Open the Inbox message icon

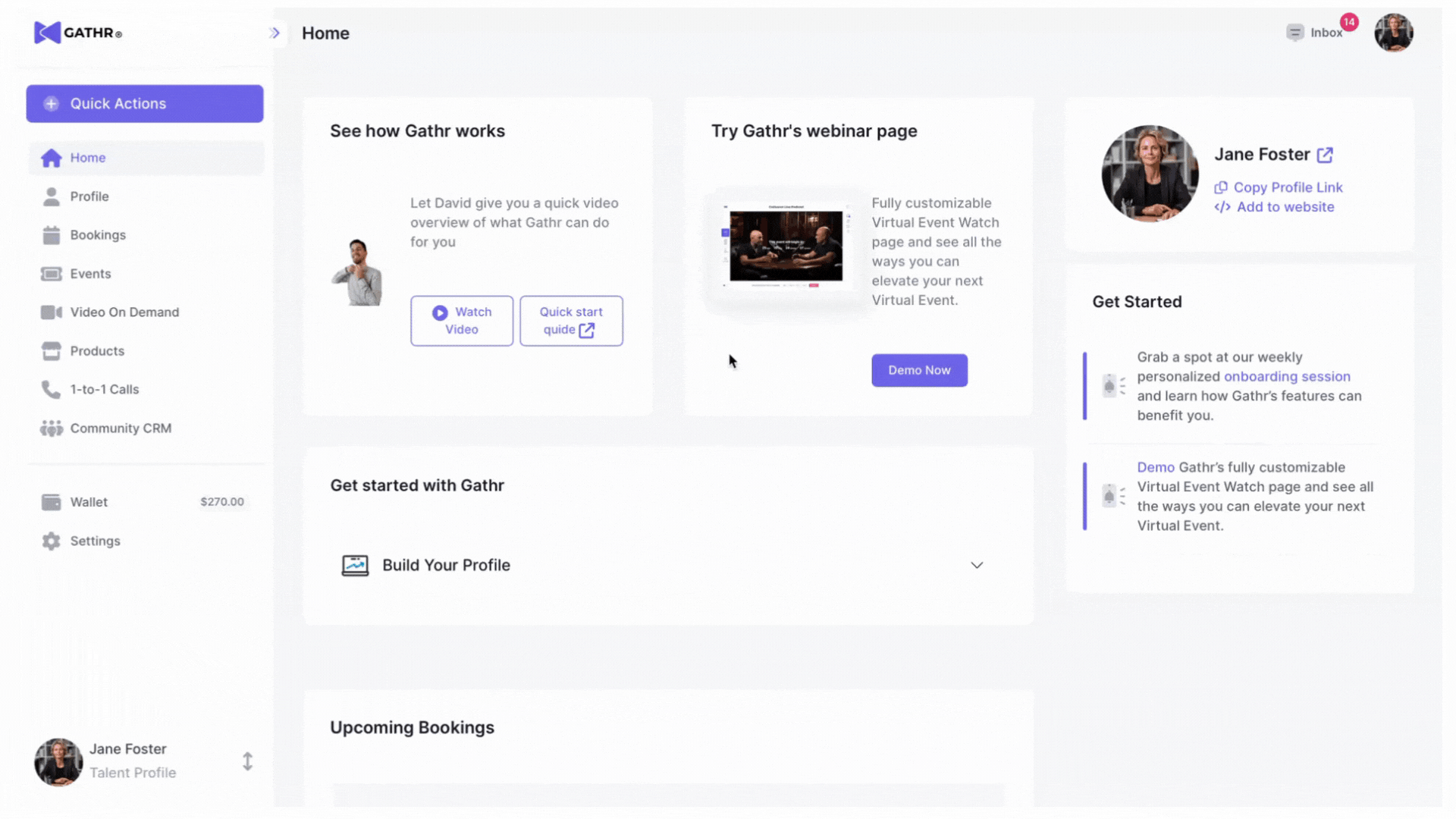1294,33
